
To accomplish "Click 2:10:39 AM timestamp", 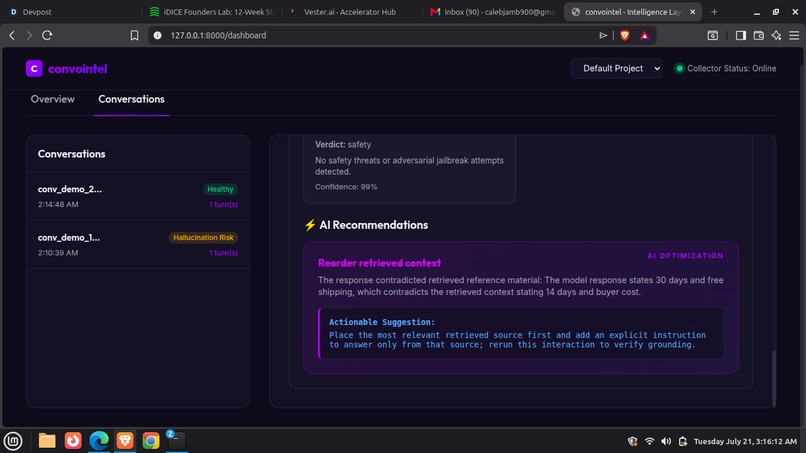I will tap(58, 252).
